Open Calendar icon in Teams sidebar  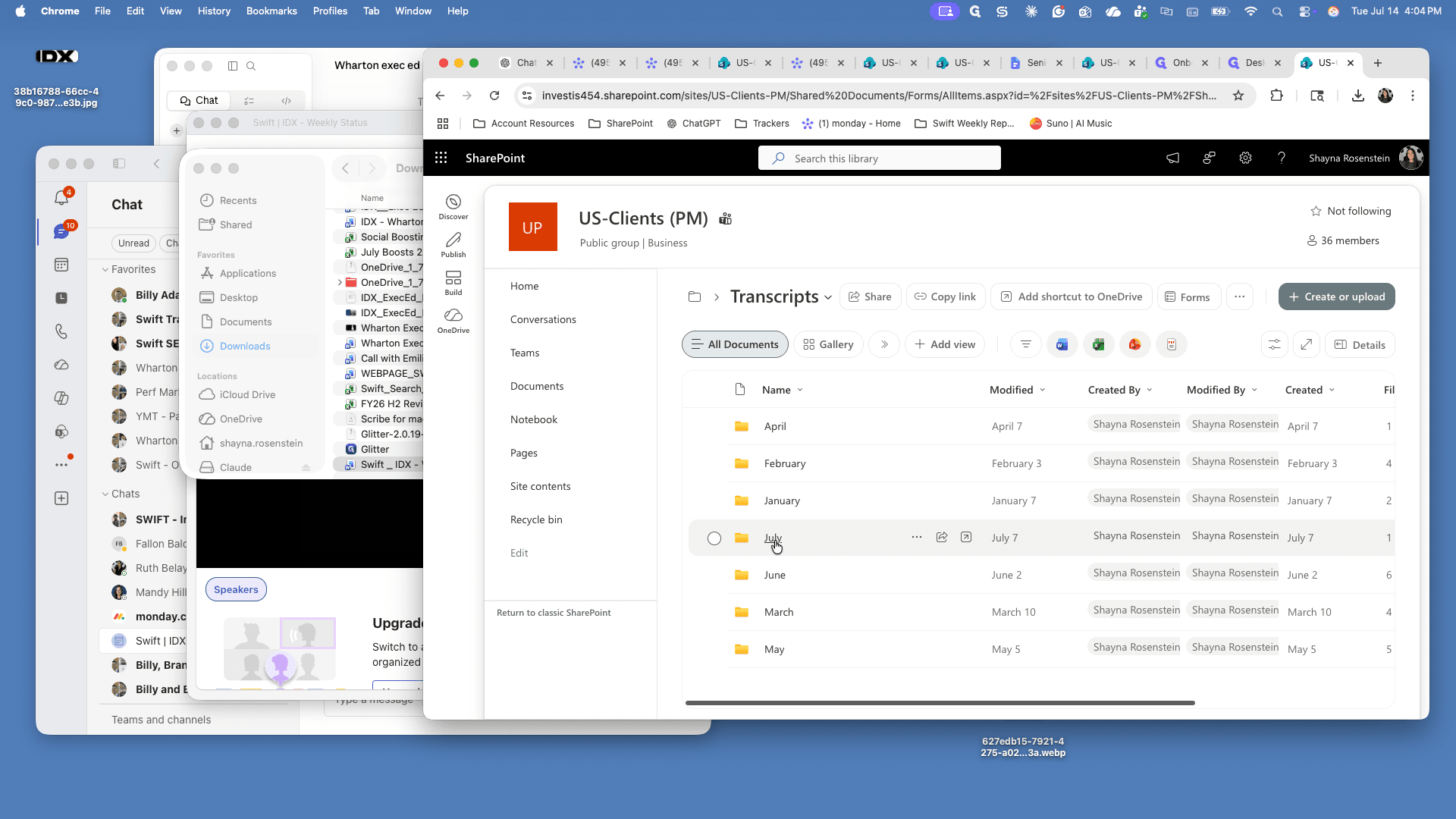(61, 265)
